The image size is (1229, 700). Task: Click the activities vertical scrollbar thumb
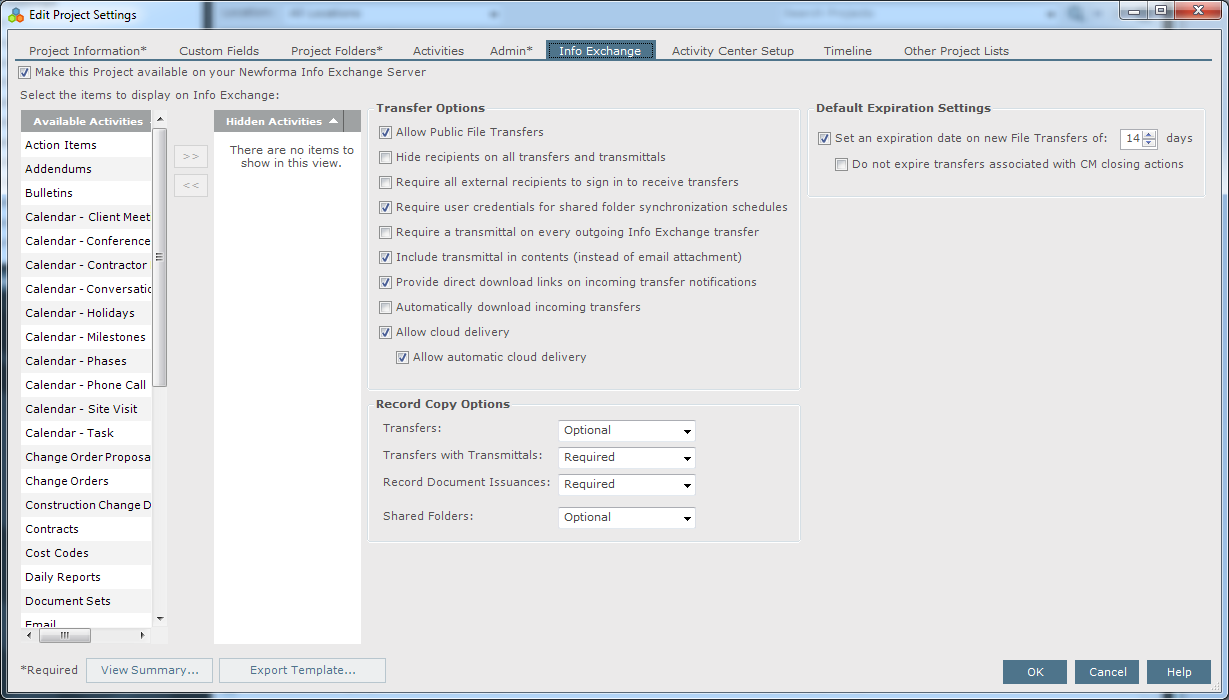point(160,258)
